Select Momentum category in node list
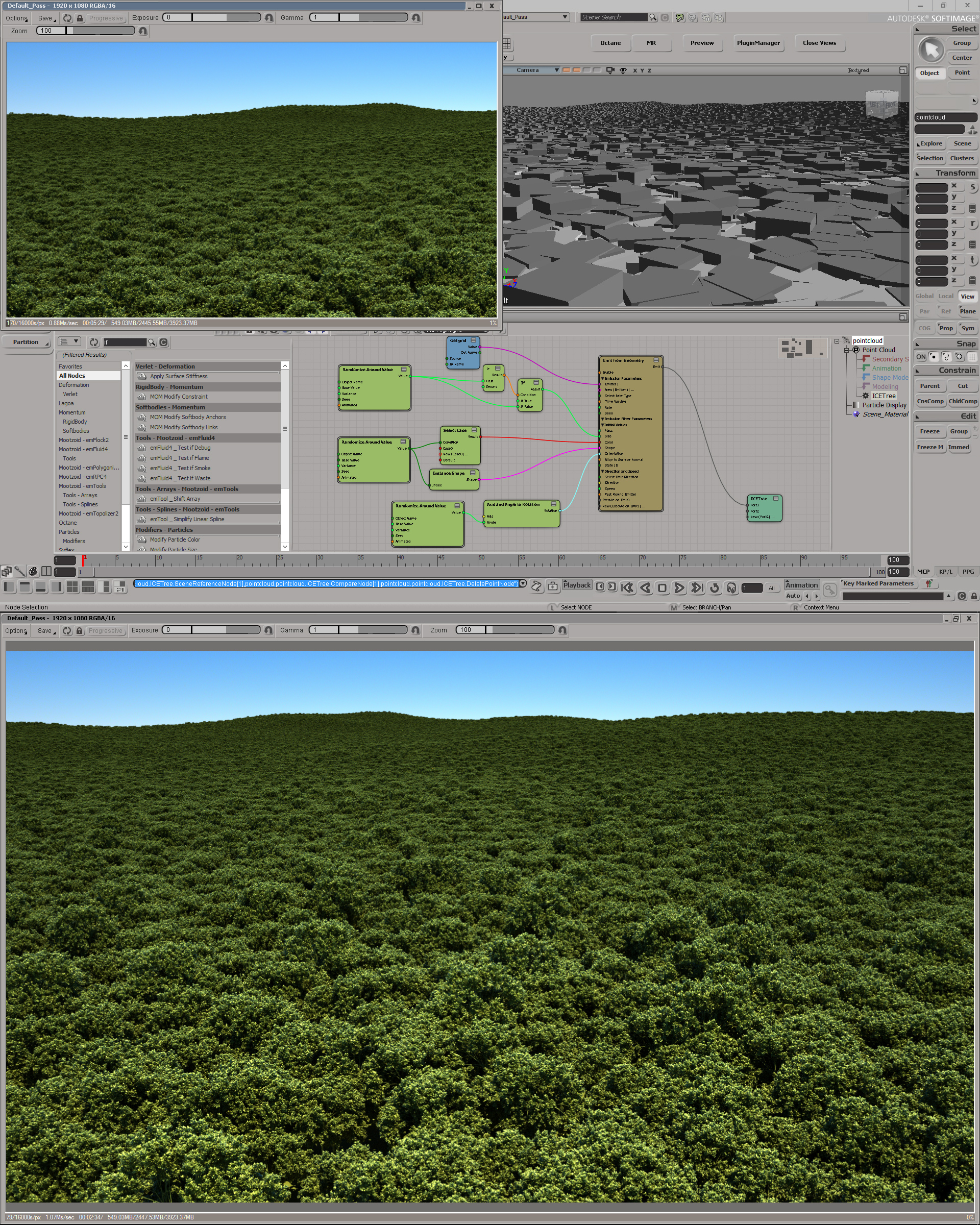 (x=72, y=412)
